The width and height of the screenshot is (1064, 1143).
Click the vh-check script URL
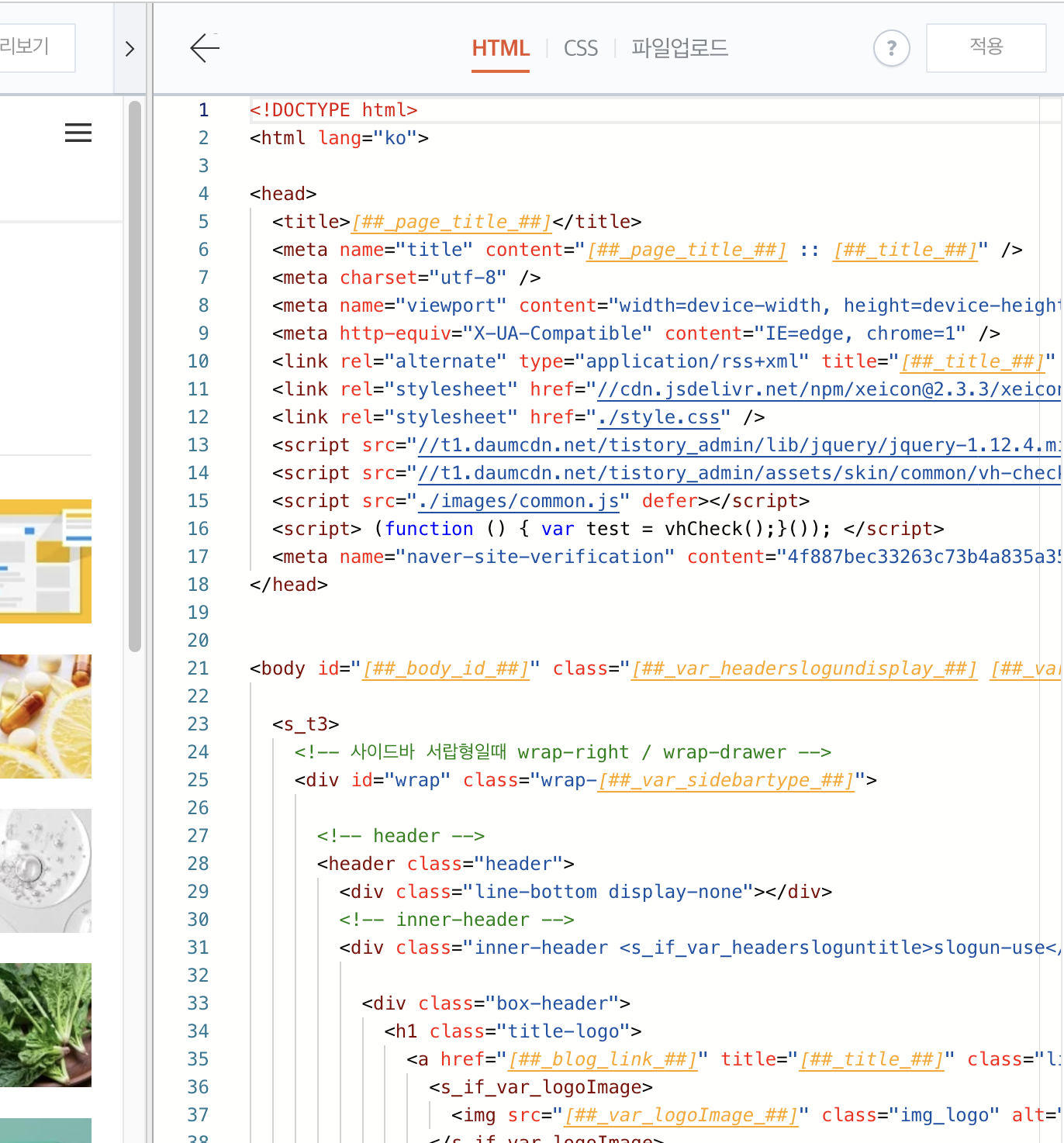pyautogui.click(x=739, y=473)
